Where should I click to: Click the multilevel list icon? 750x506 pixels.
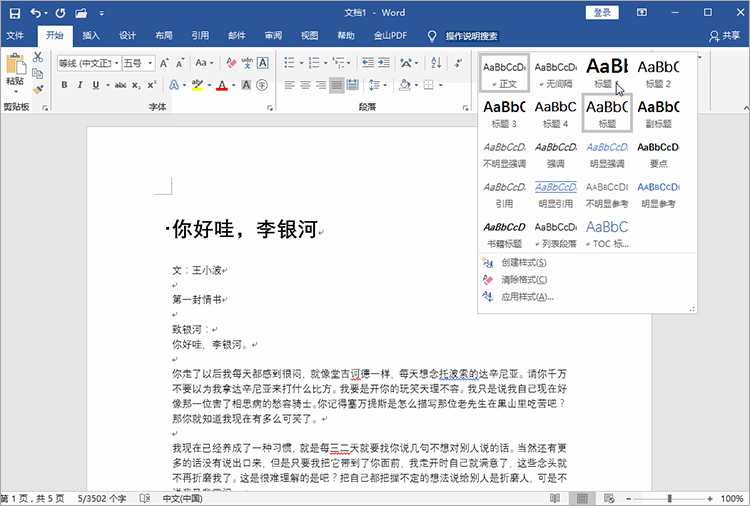pos(339,63)
